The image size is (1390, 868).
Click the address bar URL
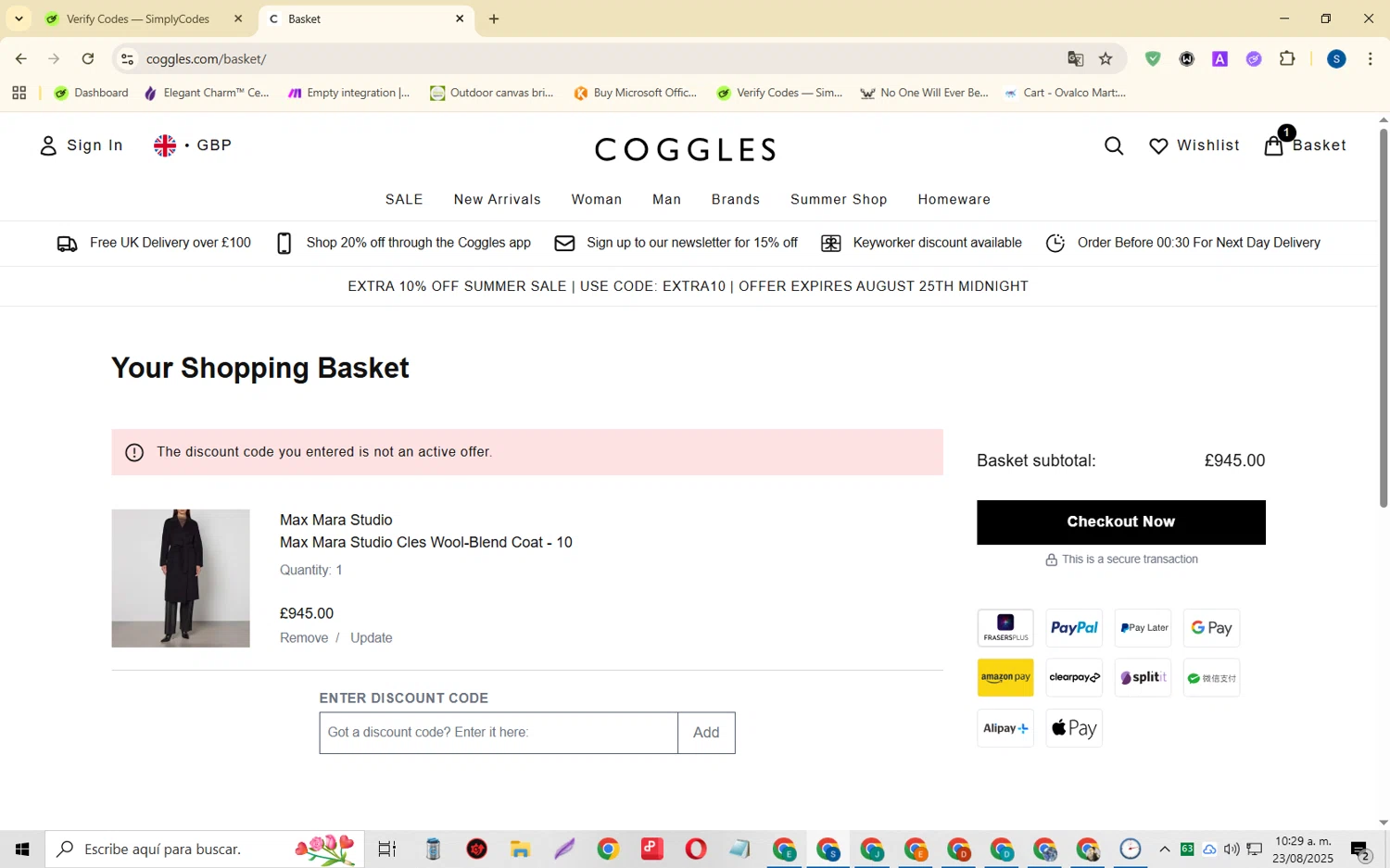[206, 59]
